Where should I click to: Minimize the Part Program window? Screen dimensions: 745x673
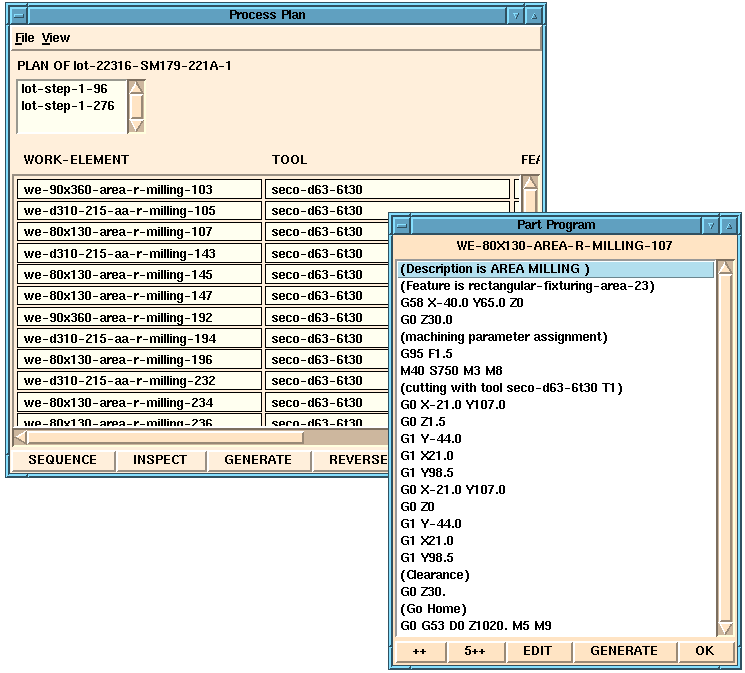[x=711, y=225]
